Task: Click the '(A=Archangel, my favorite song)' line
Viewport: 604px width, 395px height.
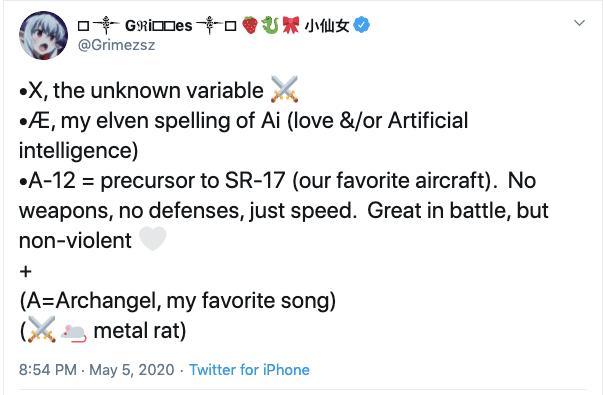Action: pyautogui.click(x=178, y=301)
